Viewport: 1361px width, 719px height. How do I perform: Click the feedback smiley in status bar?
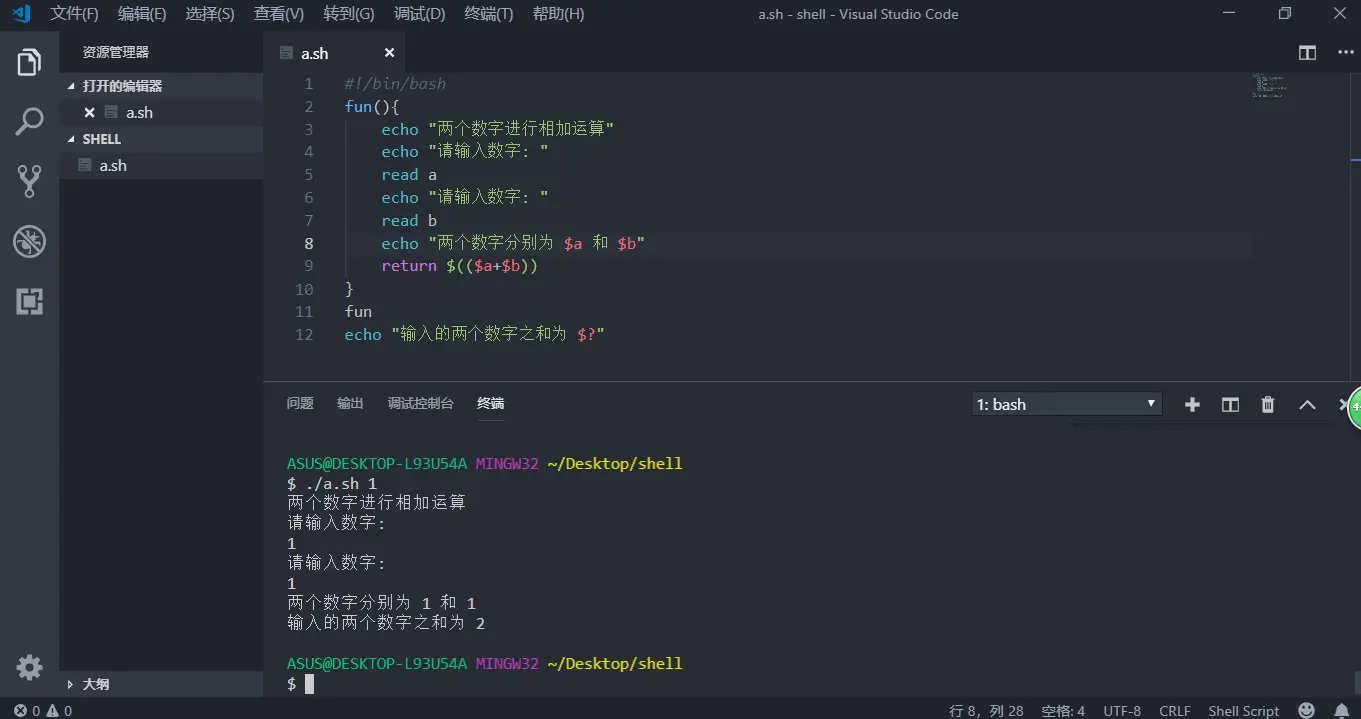pos(1307,710)
